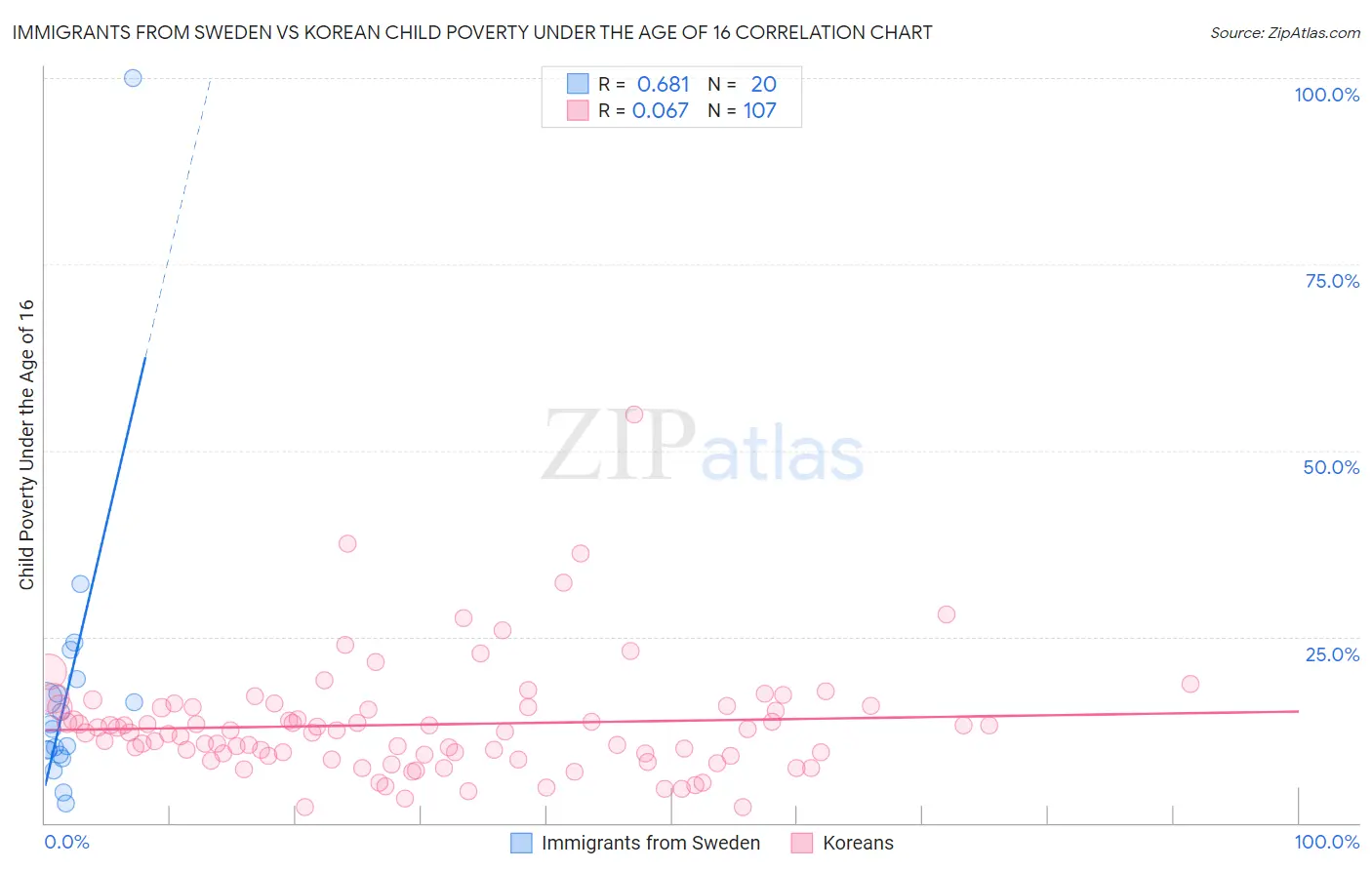Click the large pink point at the y-axis
Viewport: 1372px width, 870px height.
click(x=47, y=672)
